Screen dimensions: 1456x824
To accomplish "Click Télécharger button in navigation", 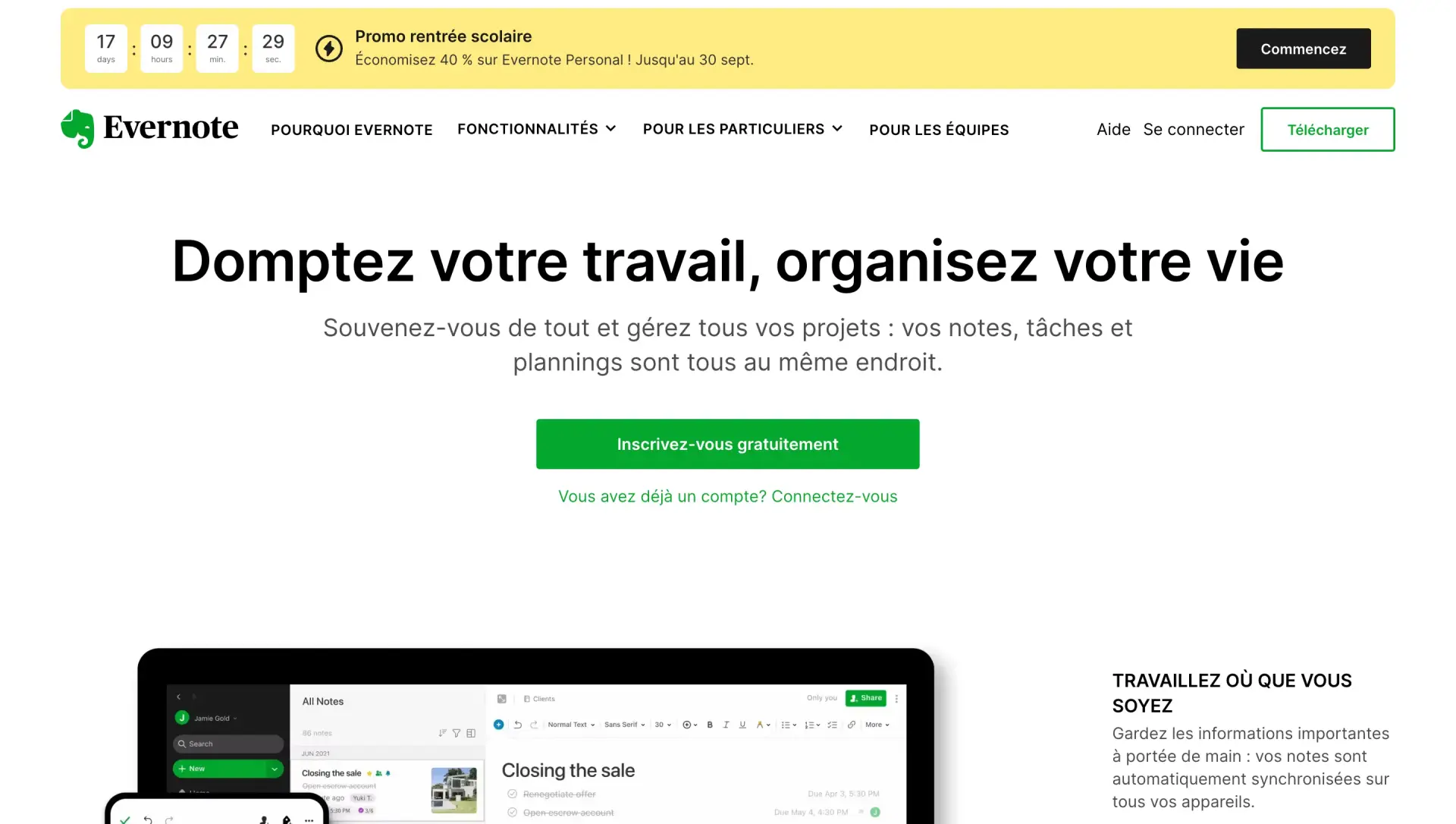I will (x=1327, y=129).
